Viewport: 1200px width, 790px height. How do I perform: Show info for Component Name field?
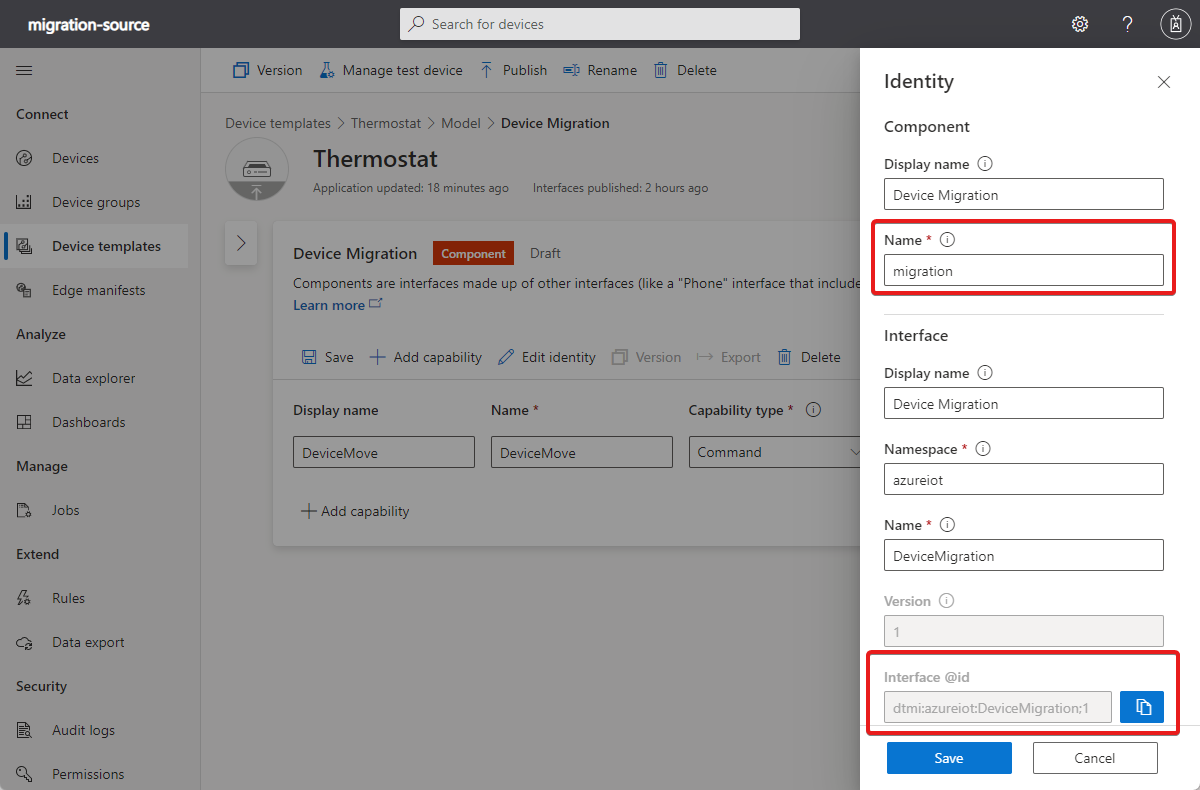(948, 240)
